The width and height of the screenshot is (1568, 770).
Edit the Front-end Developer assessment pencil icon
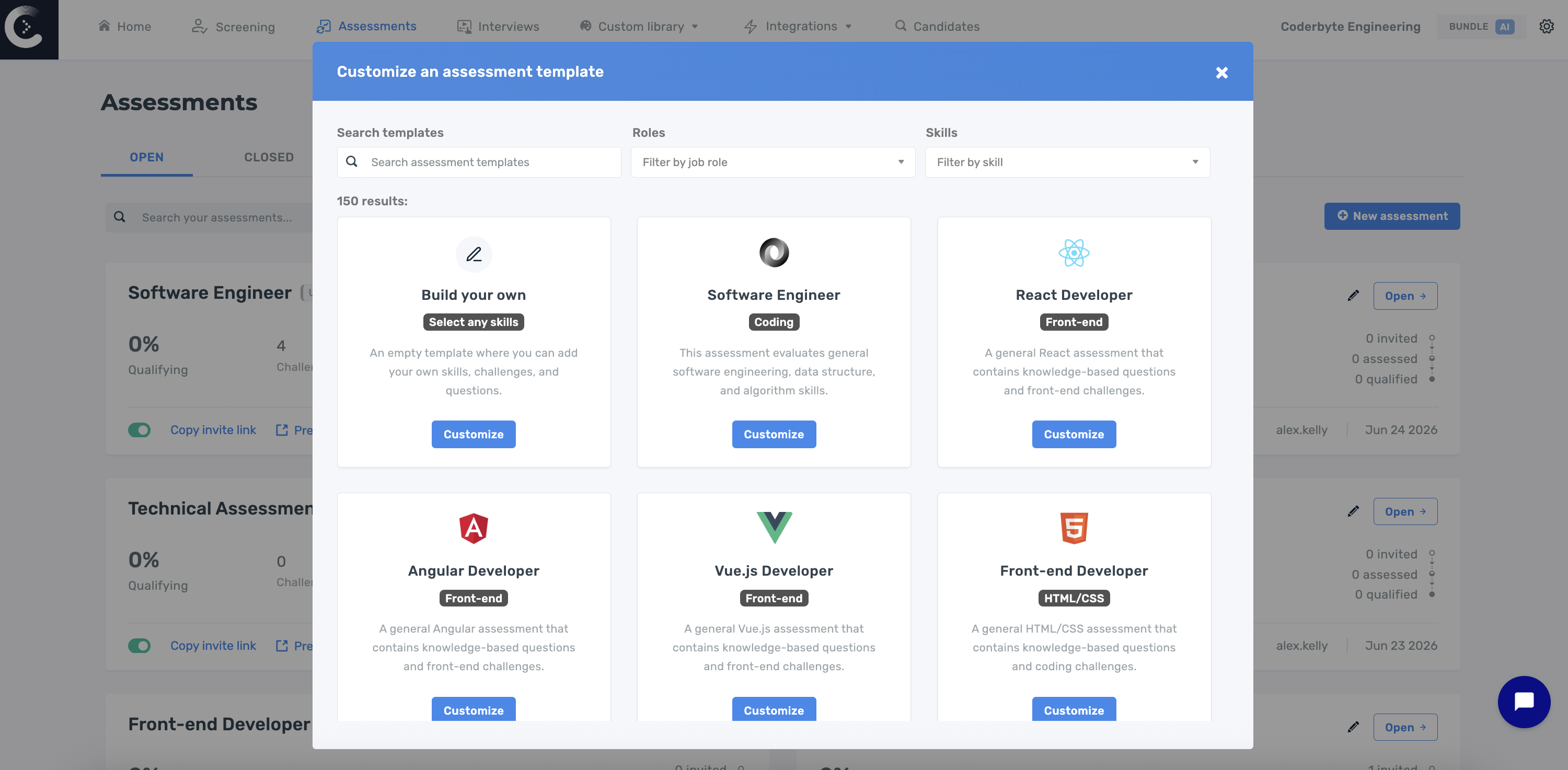pyautogui.click(x=1353, y=727)
